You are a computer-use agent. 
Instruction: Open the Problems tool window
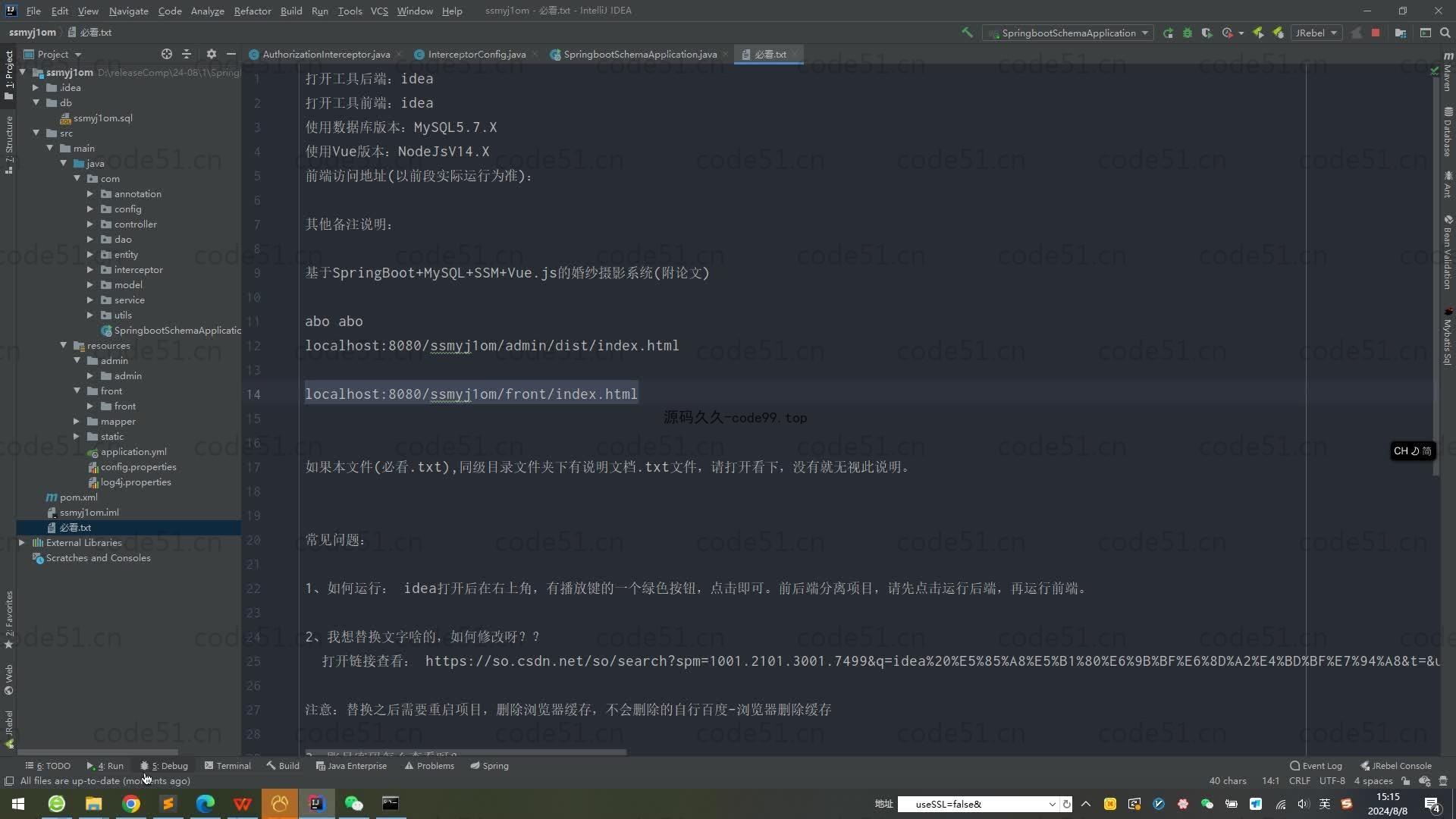pos(429,765)
